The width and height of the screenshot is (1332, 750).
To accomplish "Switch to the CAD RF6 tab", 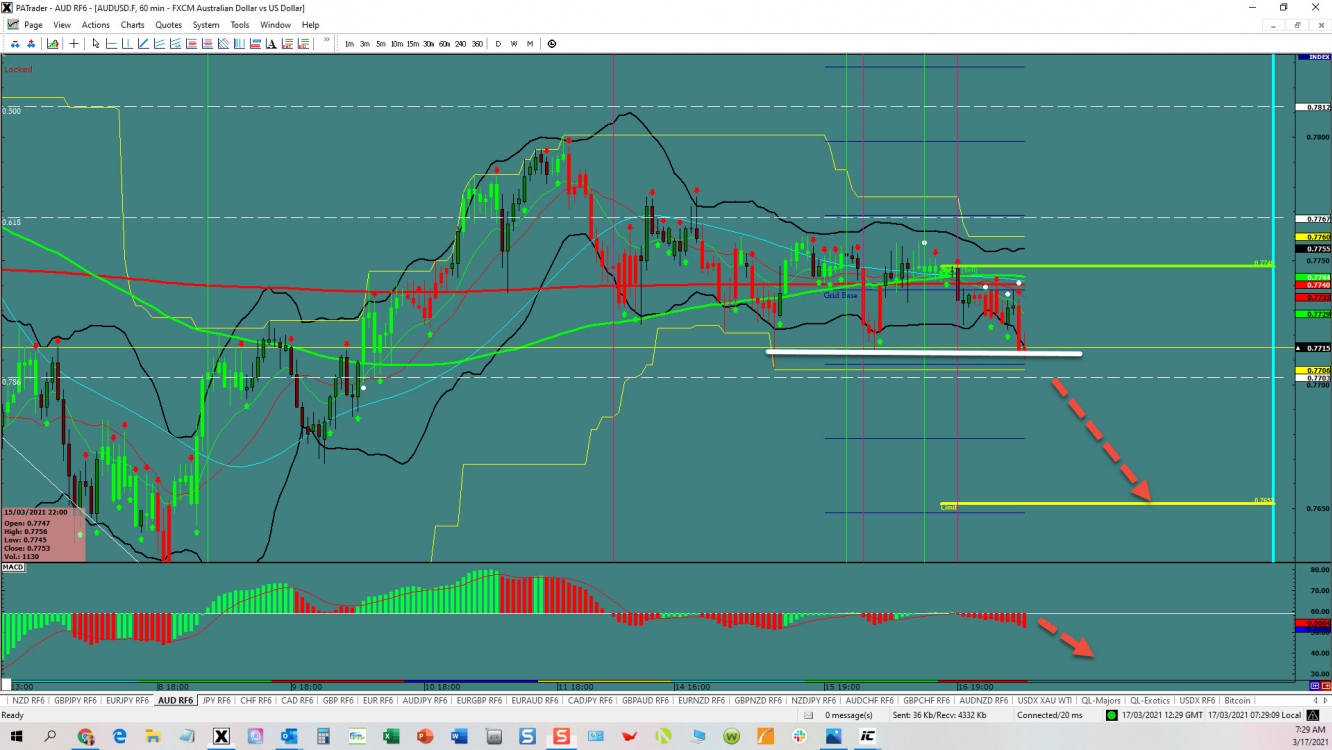I will tap(298, 700).
